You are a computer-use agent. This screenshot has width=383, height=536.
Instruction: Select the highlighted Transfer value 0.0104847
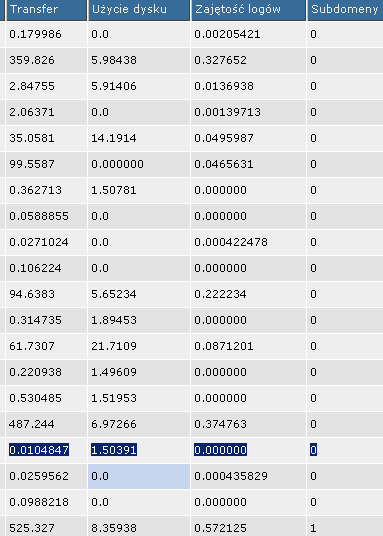(x=39, y=450)
